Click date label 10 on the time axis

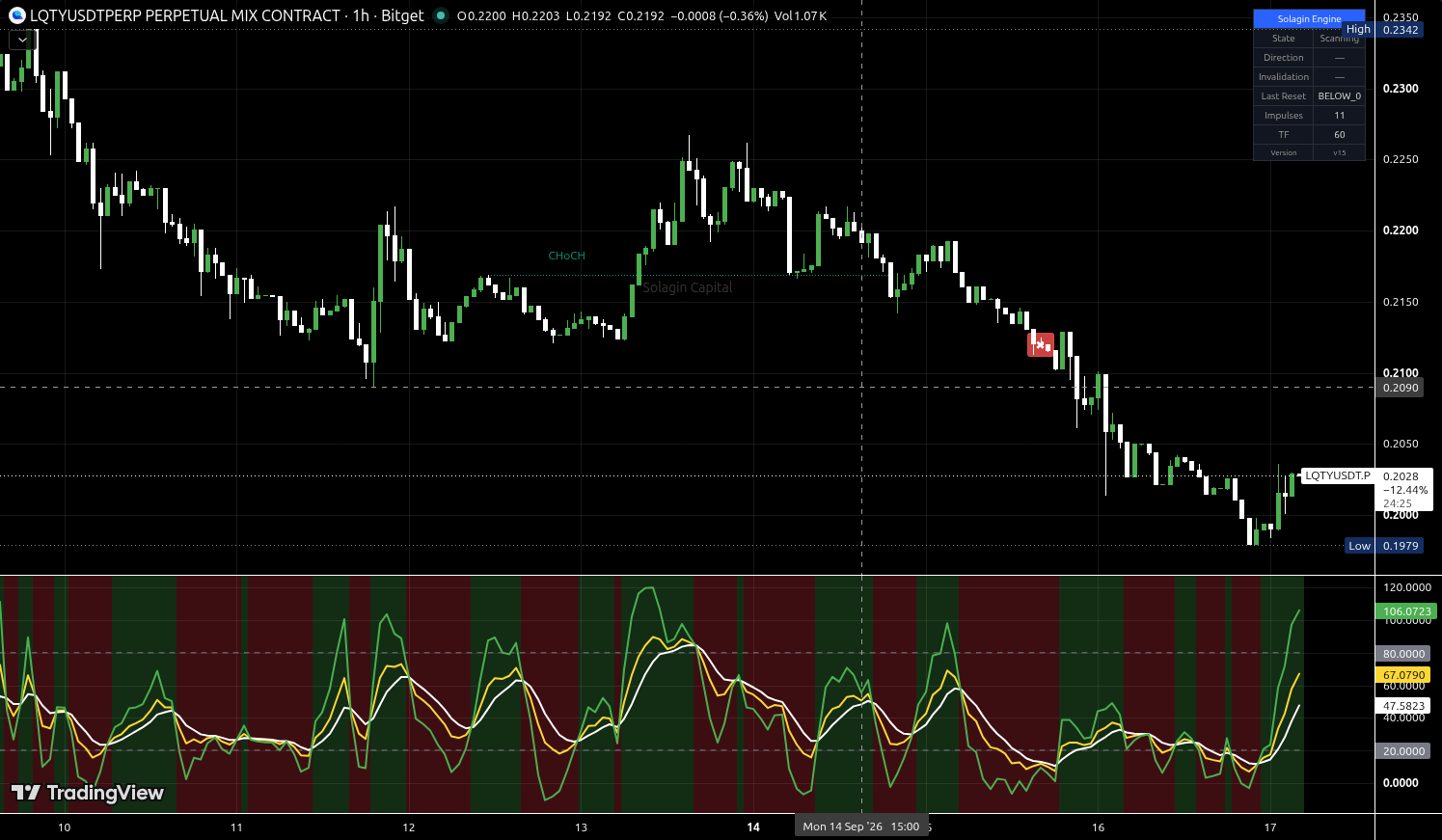pyautogui.click(x=65, y=827)
